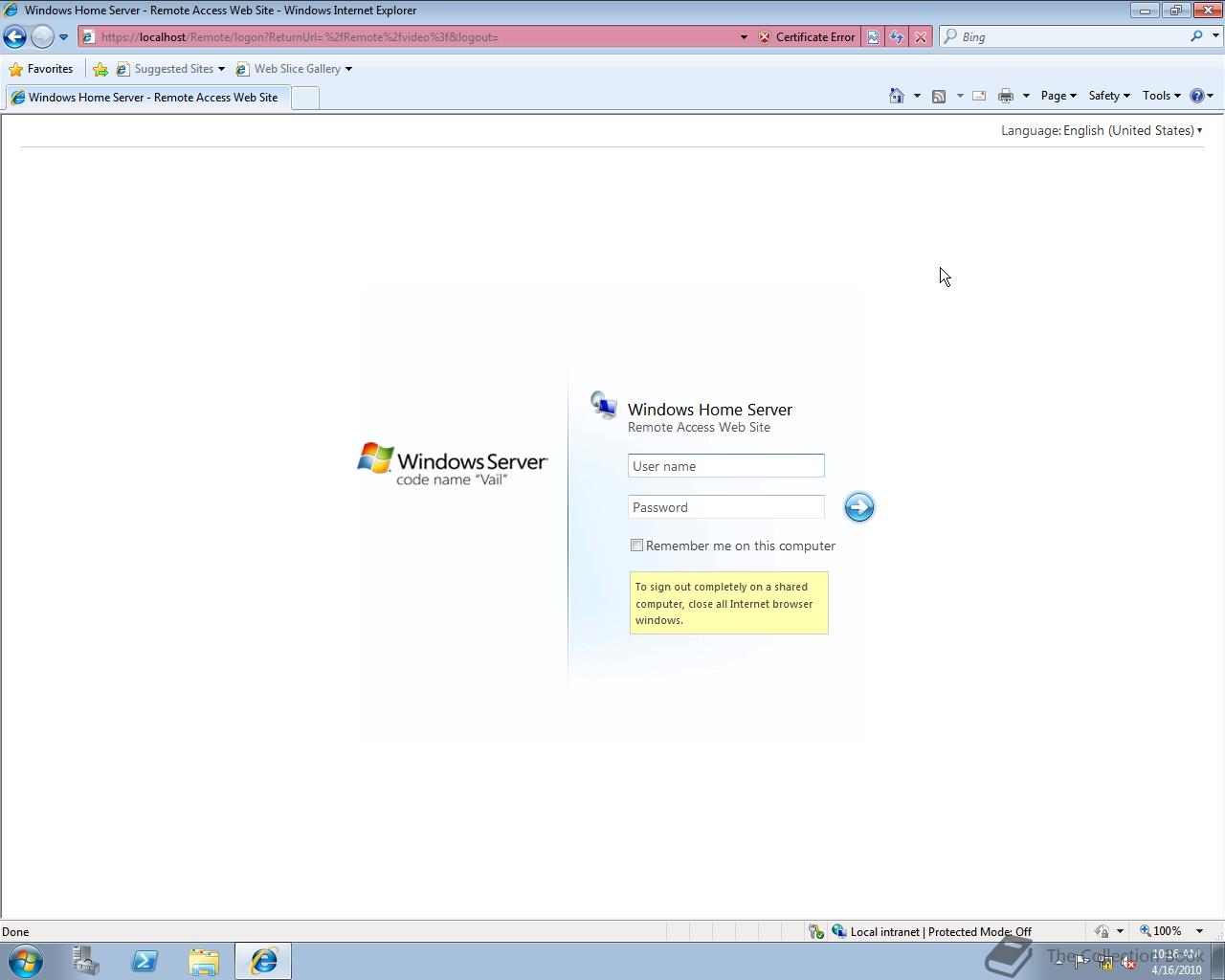1225x980 pixels.
Task: Expand the zoom level dropdown arrow
Action: tap(1199, 931)
